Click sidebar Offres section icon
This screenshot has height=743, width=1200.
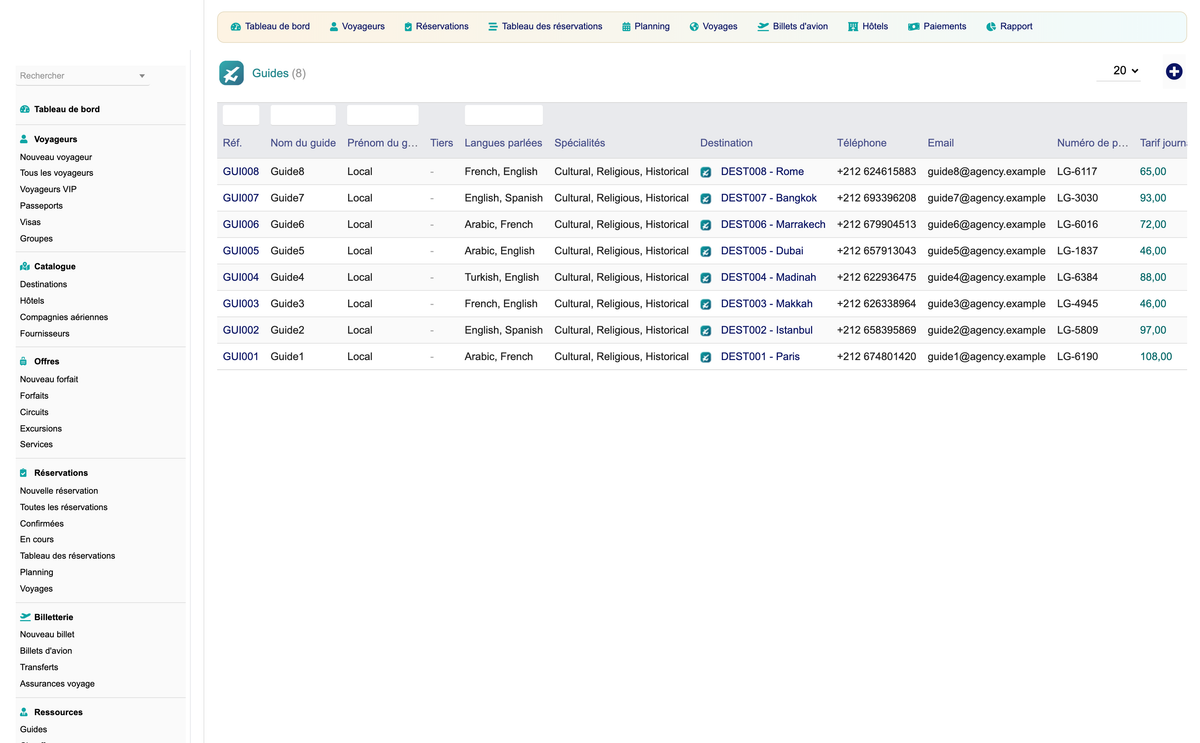(24, 362)
